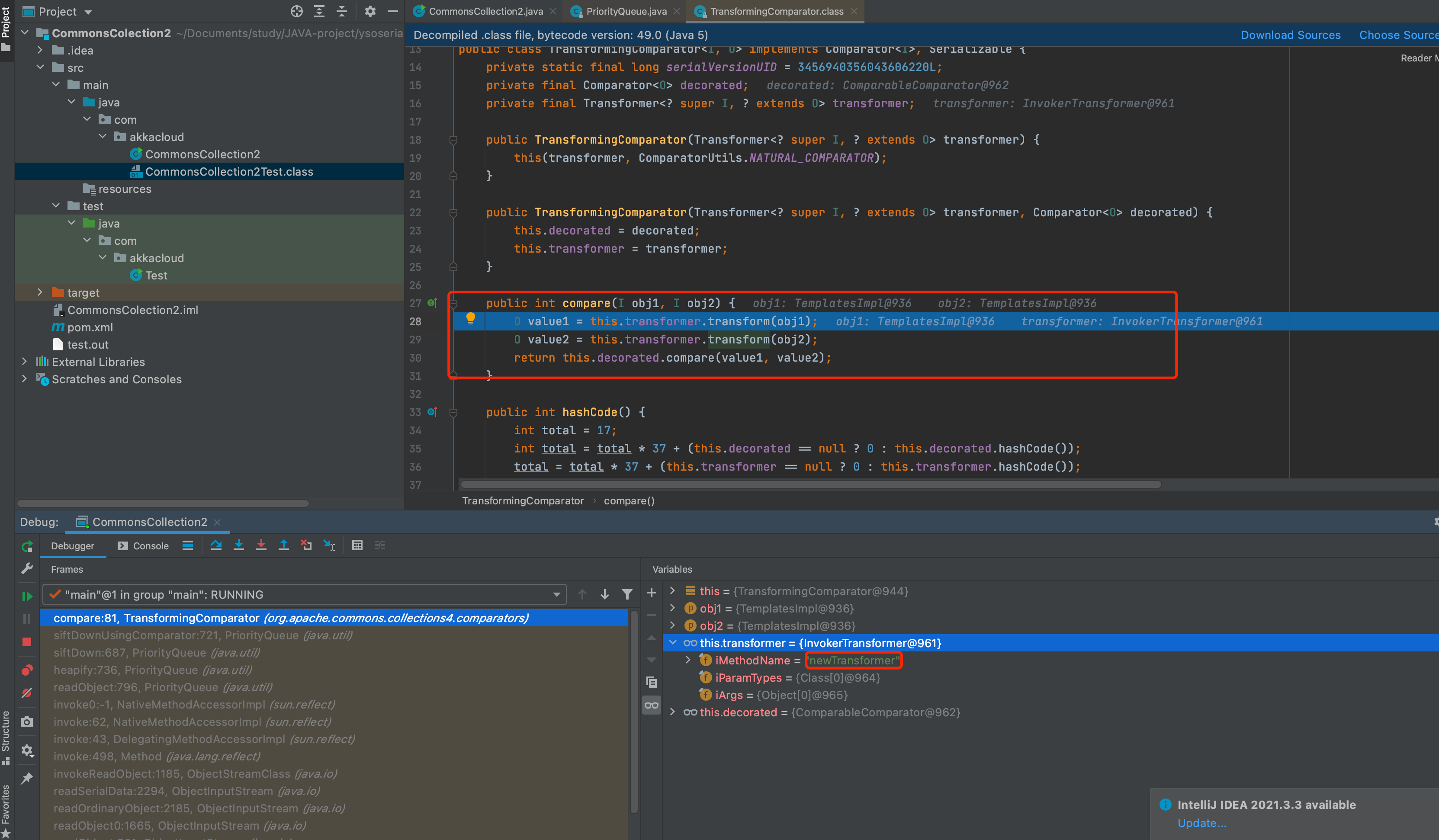
Task: Rerun the CommonsCollection2 debug session
Action: click(27, 546)
